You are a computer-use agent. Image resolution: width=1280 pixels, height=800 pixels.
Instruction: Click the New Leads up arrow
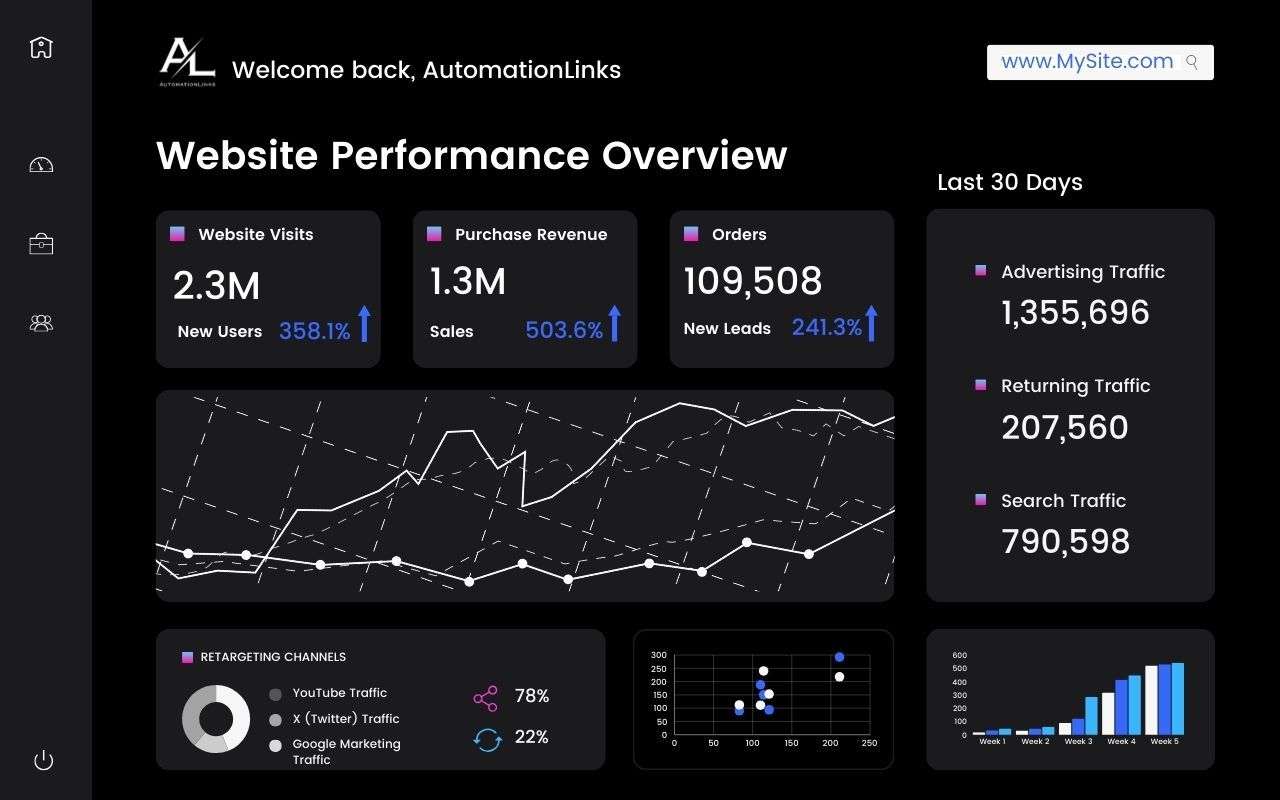[871, 324]
